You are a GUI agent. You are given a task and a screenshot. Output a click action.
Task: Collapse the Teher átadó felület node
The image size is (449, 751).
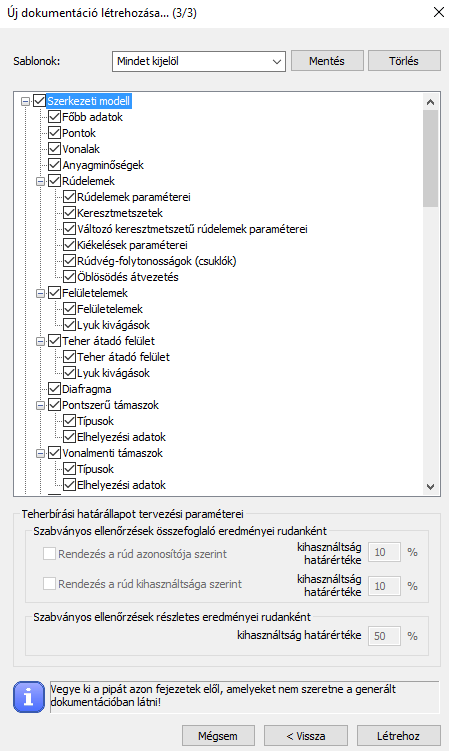point(41,341)
